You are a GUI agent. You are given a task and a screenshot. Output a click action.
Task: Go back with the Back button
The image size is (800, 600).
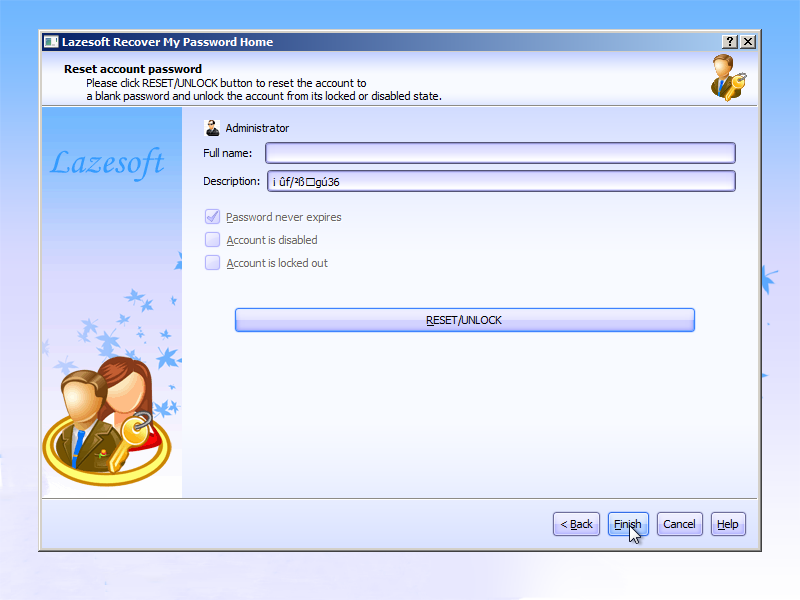(x=577, y=524)
